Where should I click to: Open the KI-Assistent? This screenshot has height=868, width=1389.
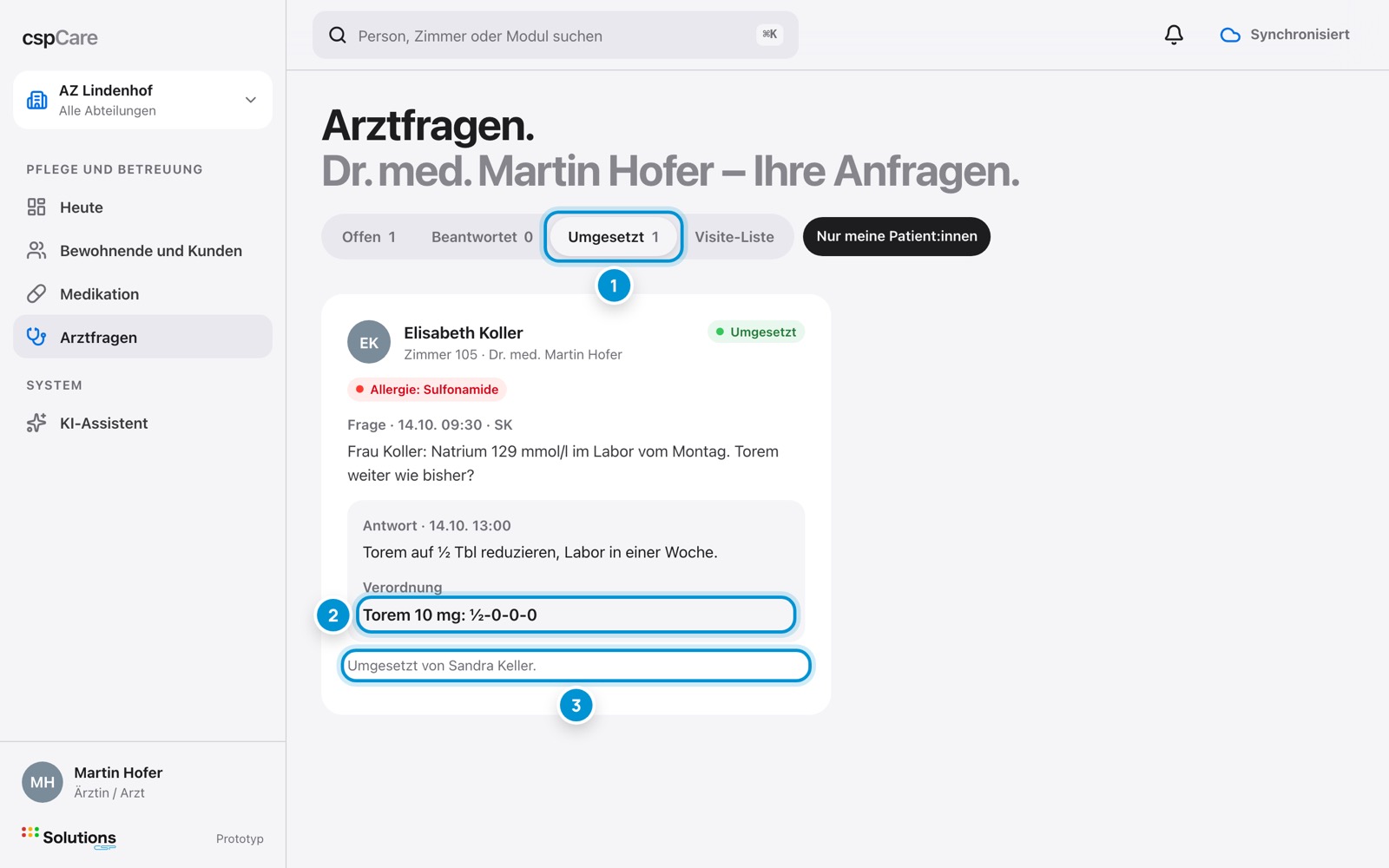point(142,423)
